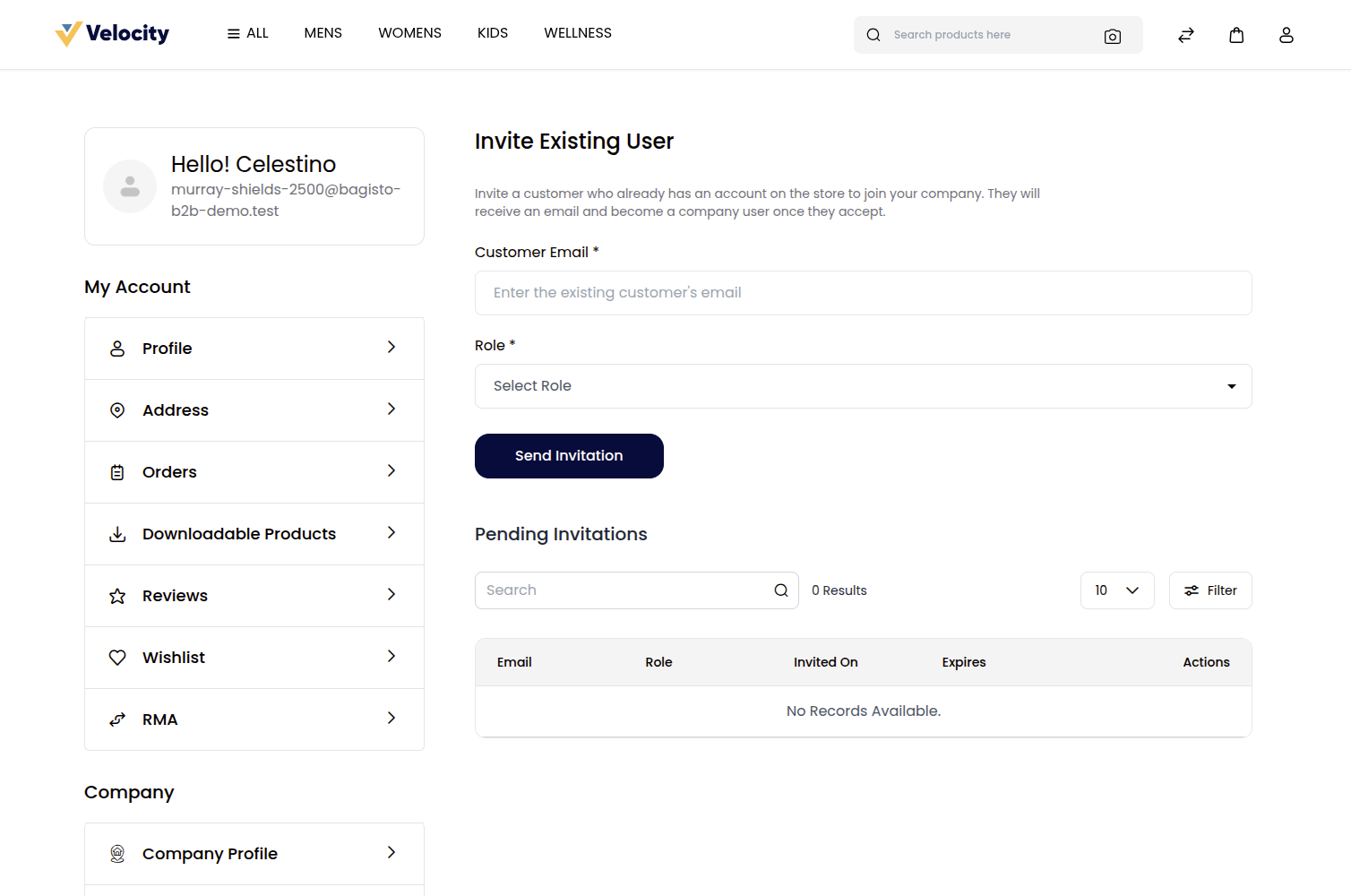1351x896 pixels.
Task: Click the Orders clipboard icon
Action: point(117,472)
